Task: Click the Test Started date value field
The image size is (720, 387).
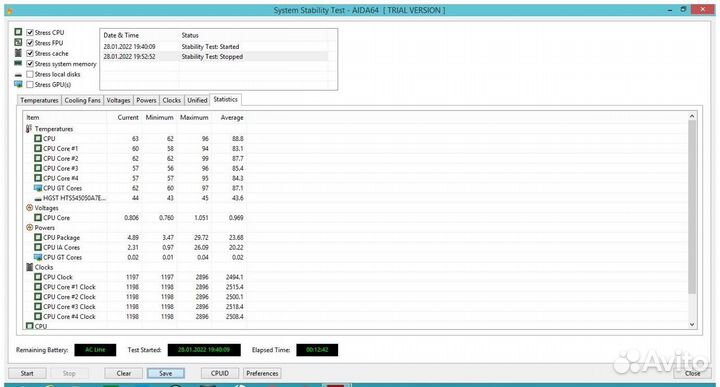Action: click(204, 350)
